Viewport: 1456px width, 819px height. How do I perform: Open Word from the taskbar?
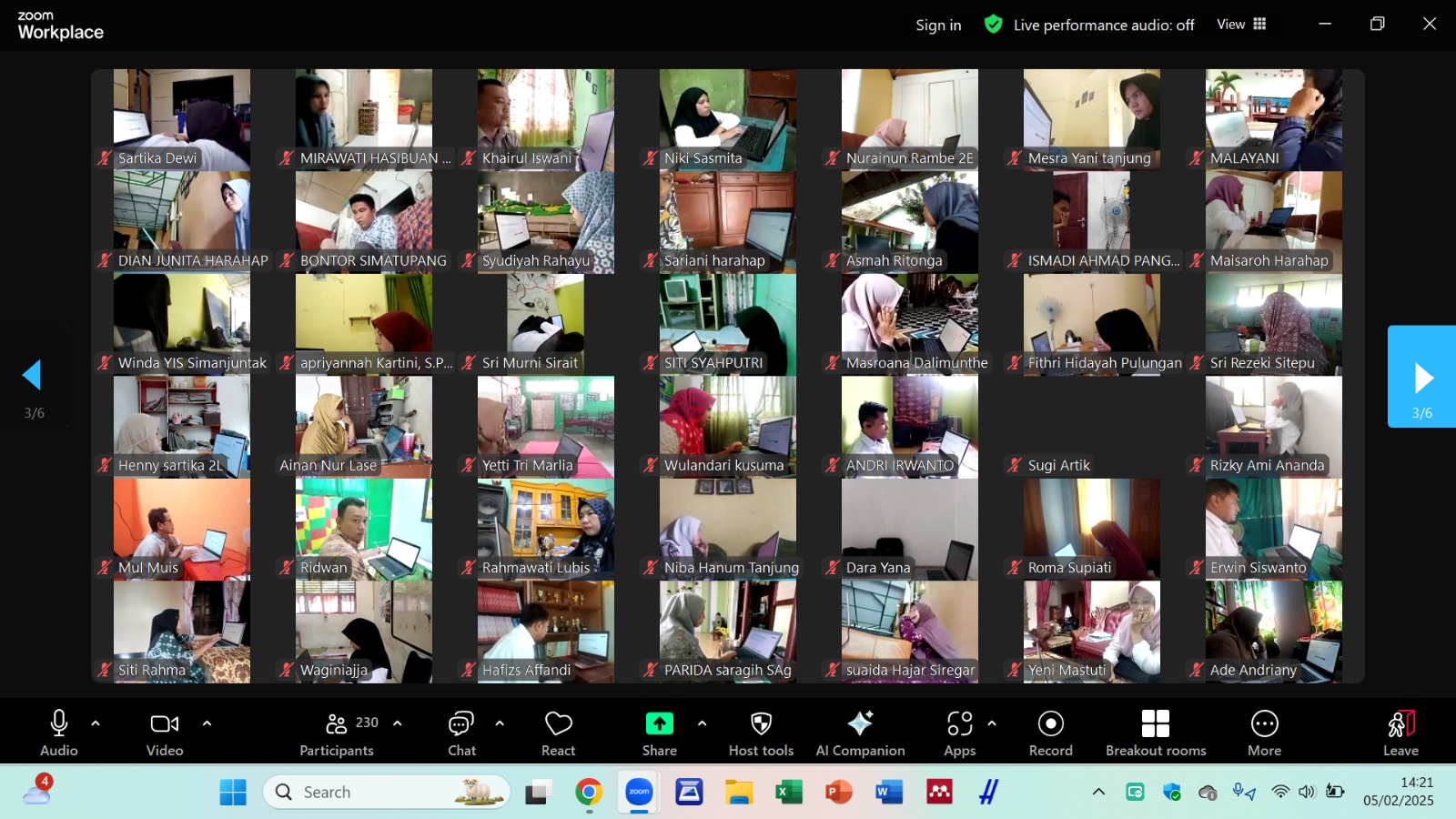coord(889,792)
